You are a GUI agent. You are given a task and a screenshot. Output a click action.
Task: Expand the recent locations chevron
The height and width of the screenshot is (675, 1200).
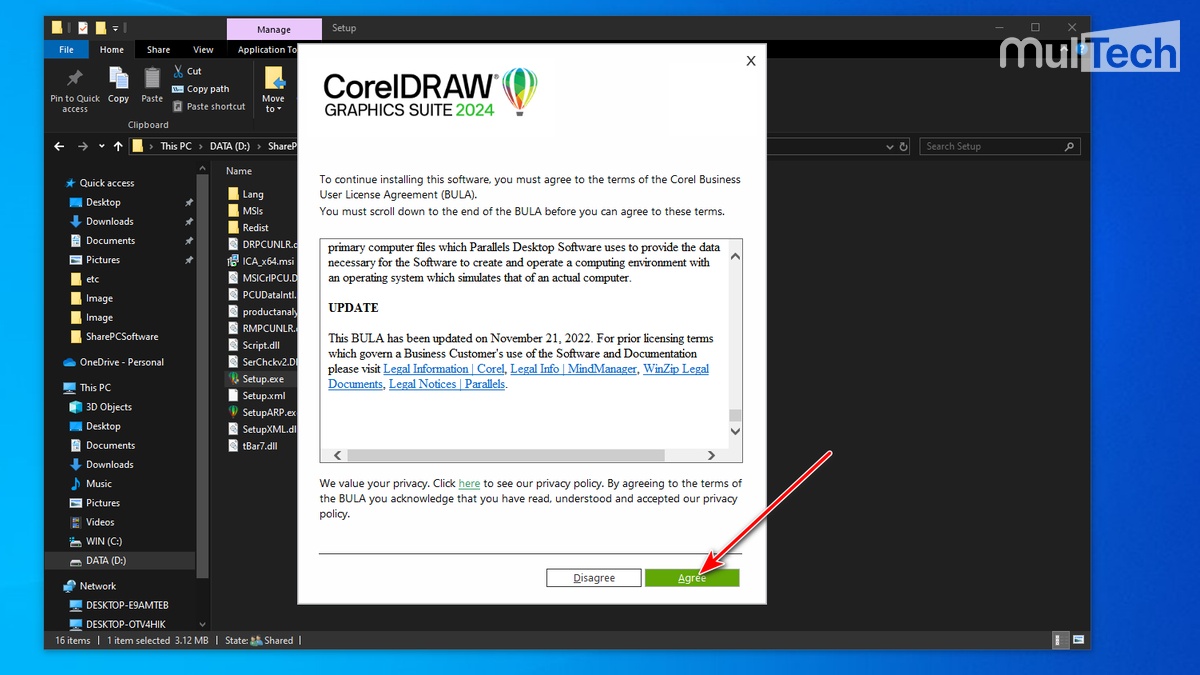coord(102,146)
